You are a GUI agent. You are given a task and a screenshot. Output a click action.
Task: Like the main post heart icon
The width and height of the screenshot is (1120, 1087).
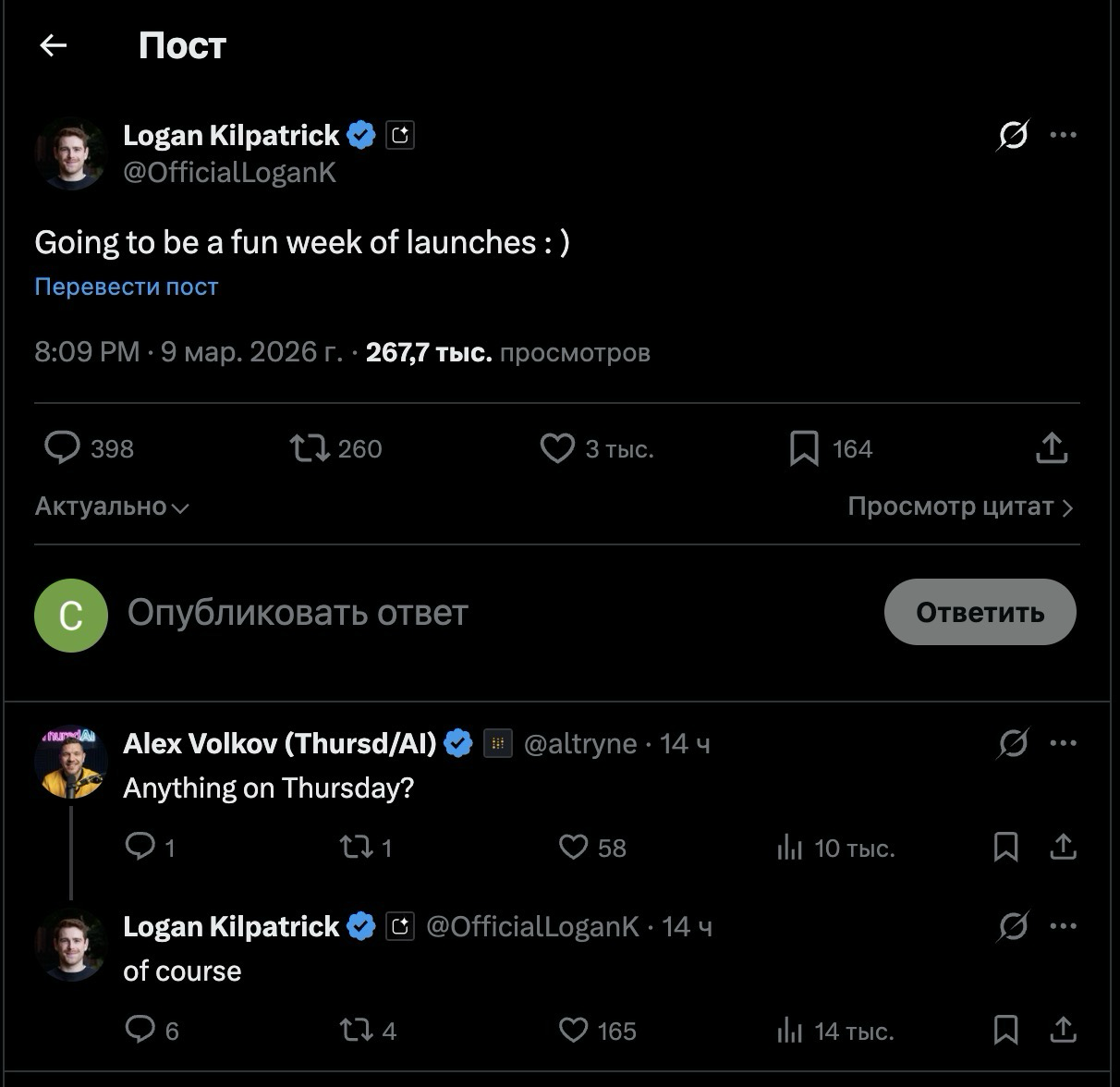[557, 448]
